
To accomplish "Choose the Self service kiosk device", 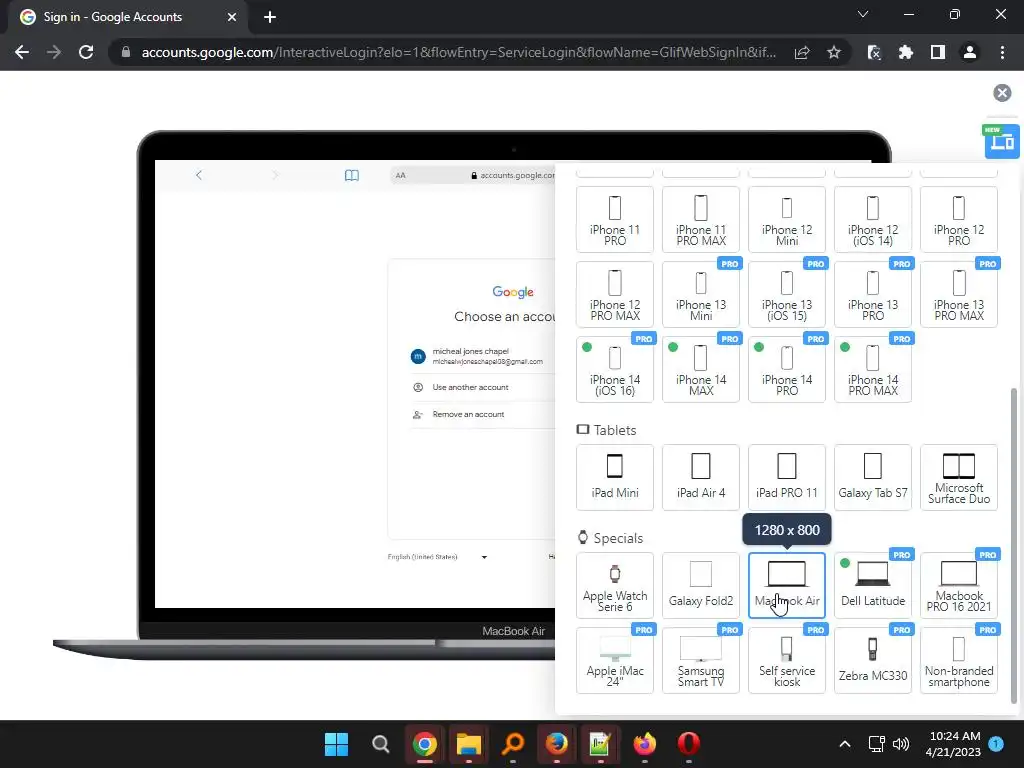I will [787, 660].
